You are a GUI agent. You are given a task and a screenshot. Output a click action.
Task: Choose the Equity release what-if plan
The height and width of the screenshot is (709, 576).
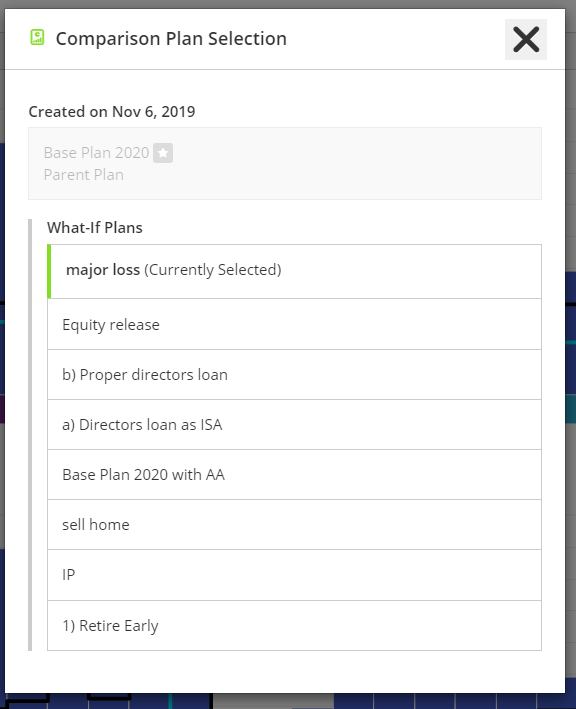point(294,324)
